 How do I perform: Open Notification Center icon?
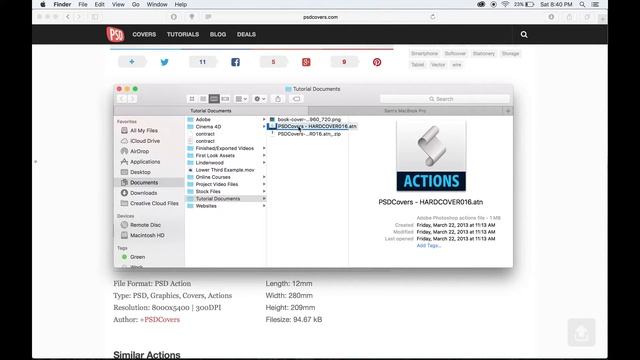[x=596, y=4]
